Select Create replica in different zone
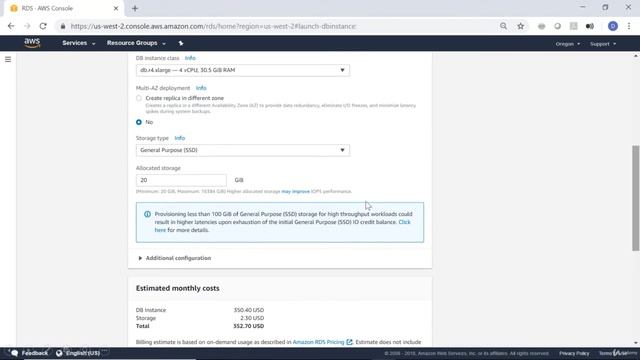This screenshot has width=640, height=360. pyautogui.click(x=139, y=98)
